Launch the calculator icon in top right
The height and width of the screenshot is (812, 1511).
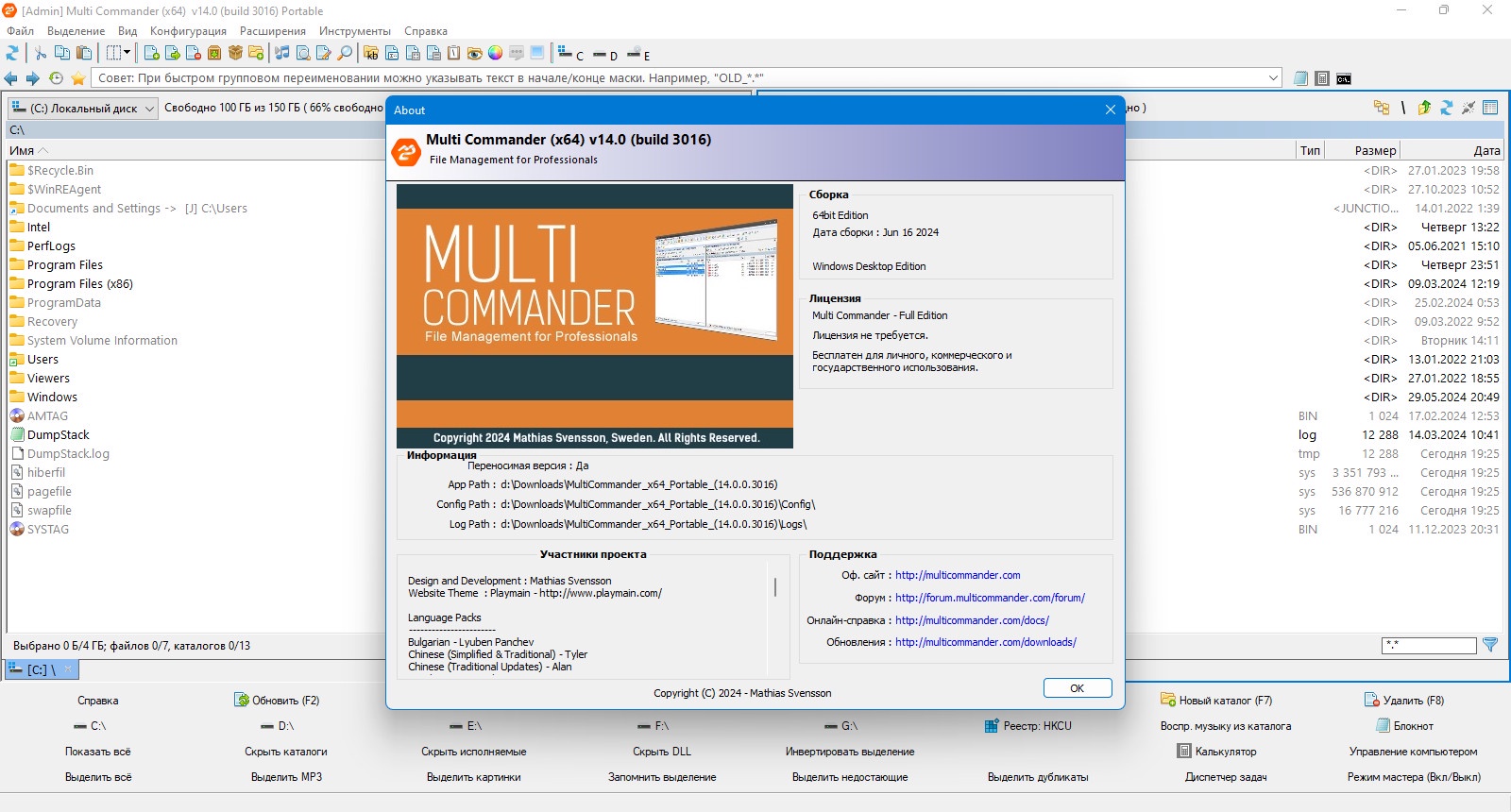click(1322, 78)
